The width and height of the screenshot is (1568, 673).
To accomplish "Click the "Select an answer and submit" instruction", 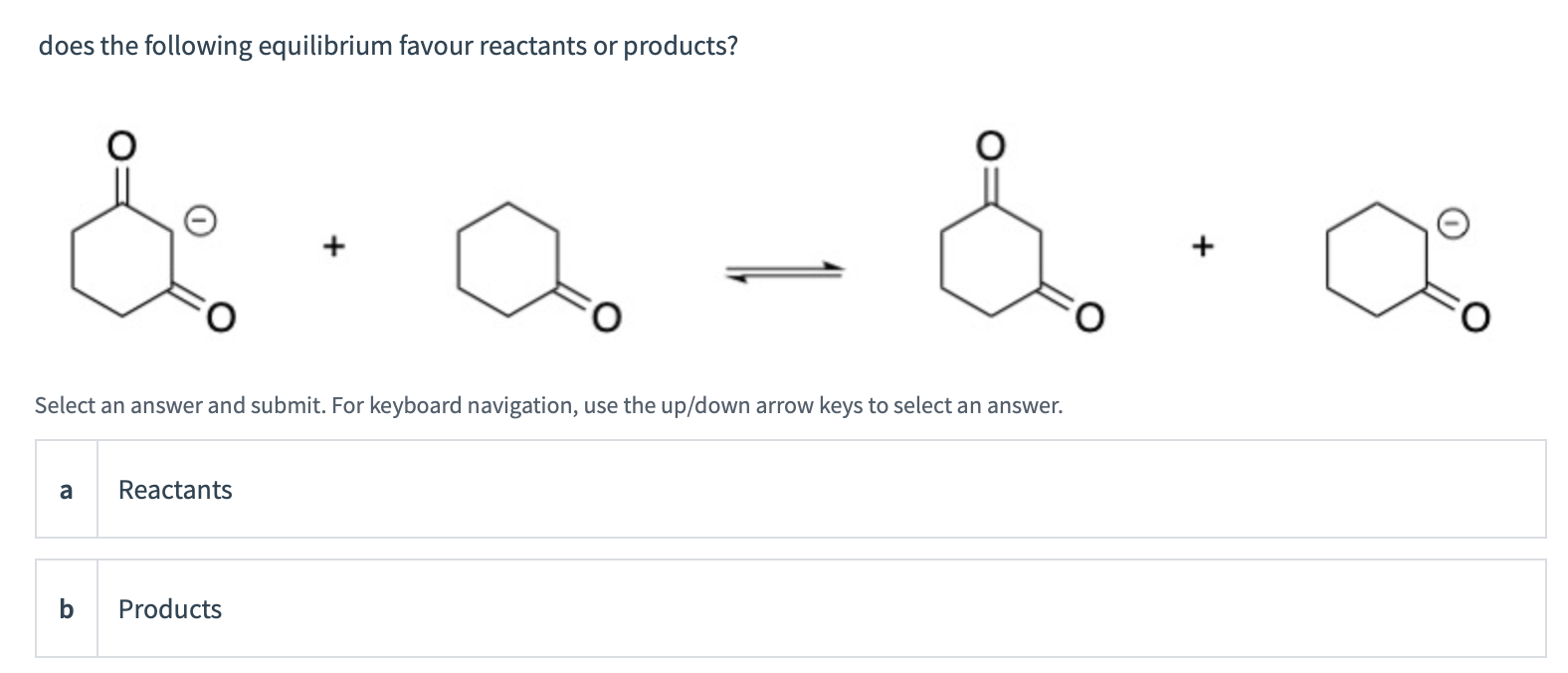I will (x=549, y=405).
